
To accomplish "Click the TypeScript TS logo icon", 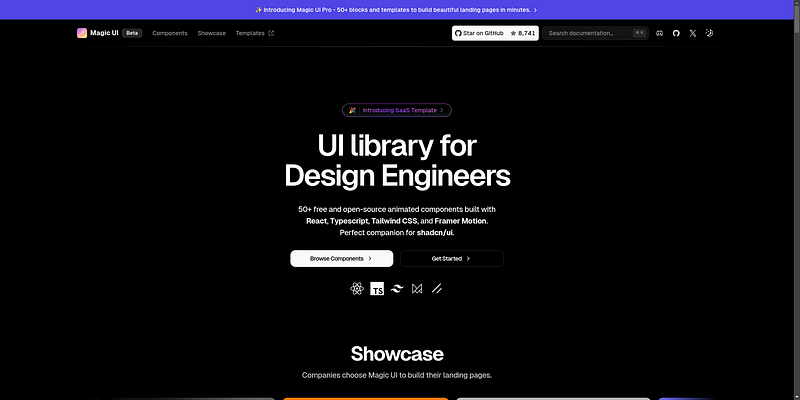I will click(377, 289).
